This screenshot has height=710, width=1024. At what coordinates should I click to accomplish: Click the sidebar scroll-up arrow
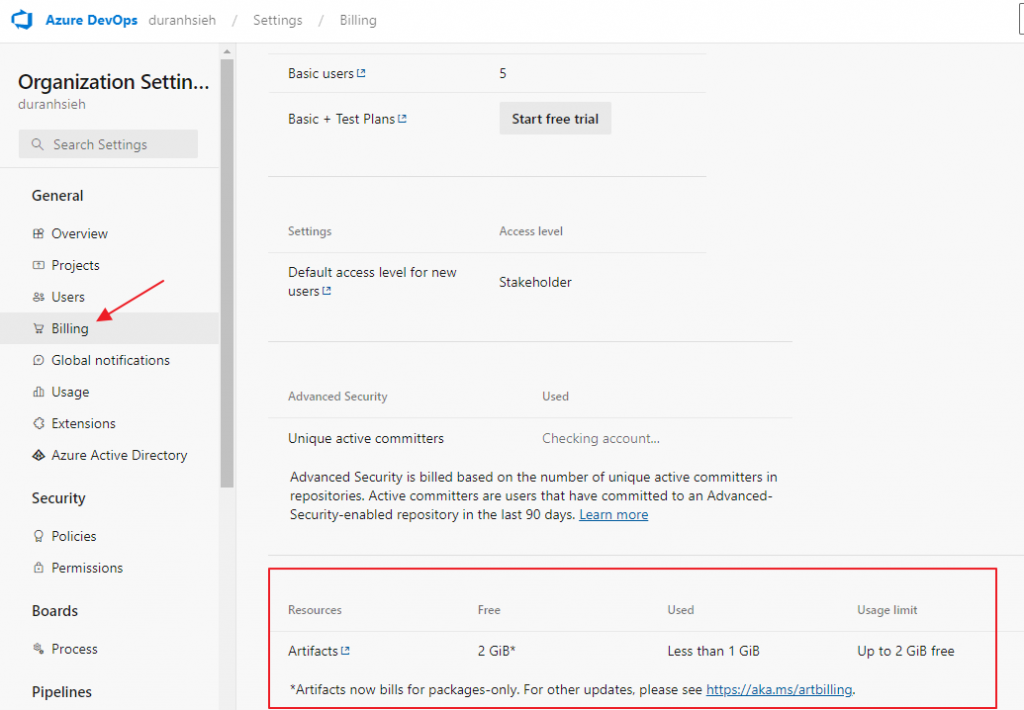coord(227,52)
